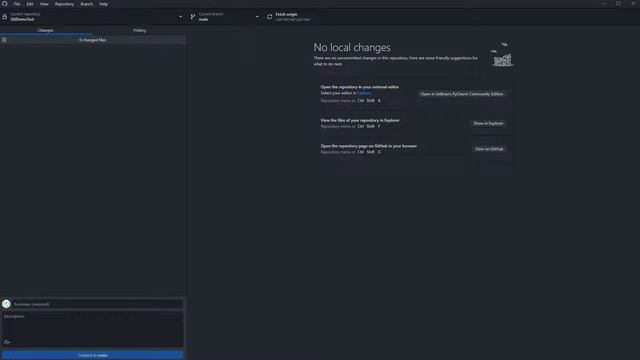The image size is (640, 360).
Task: Open the Options link for editor selection
Action: (x=364, y=93)
